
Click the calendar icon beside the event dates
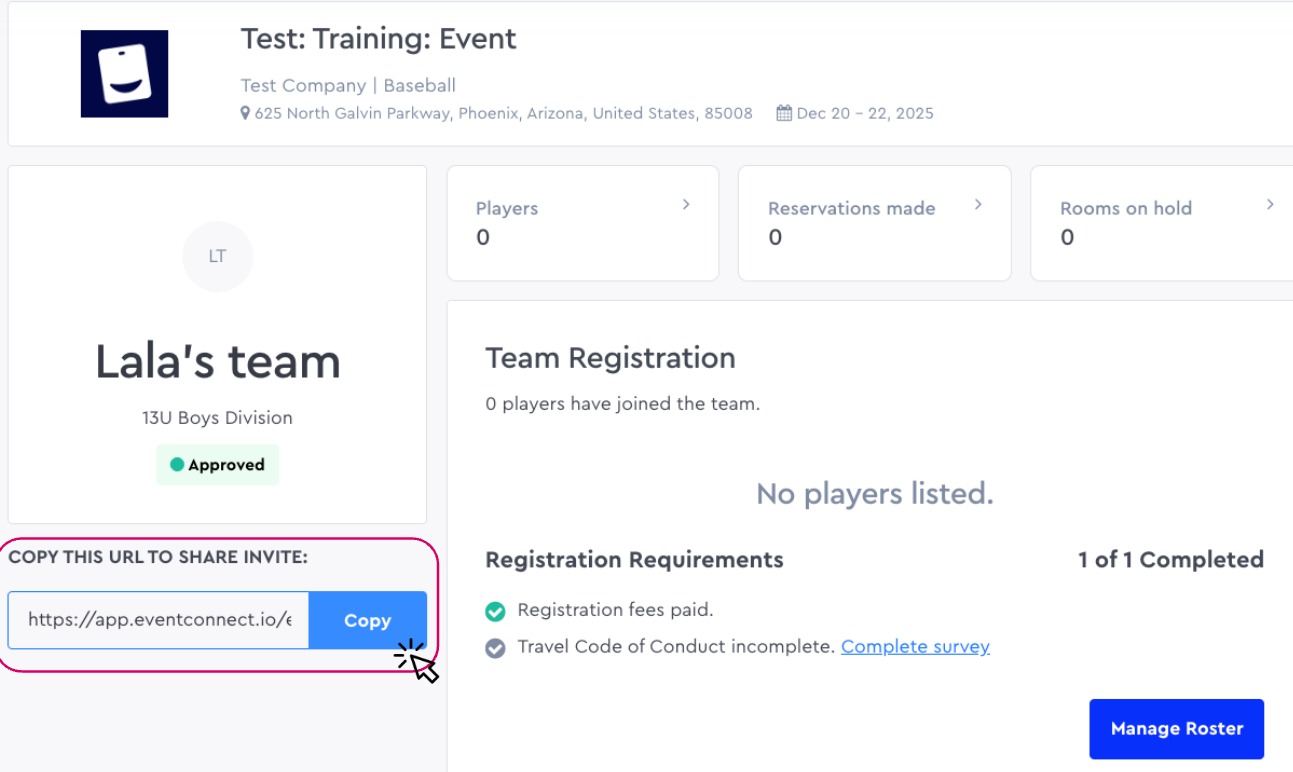(x=784, y=113)
